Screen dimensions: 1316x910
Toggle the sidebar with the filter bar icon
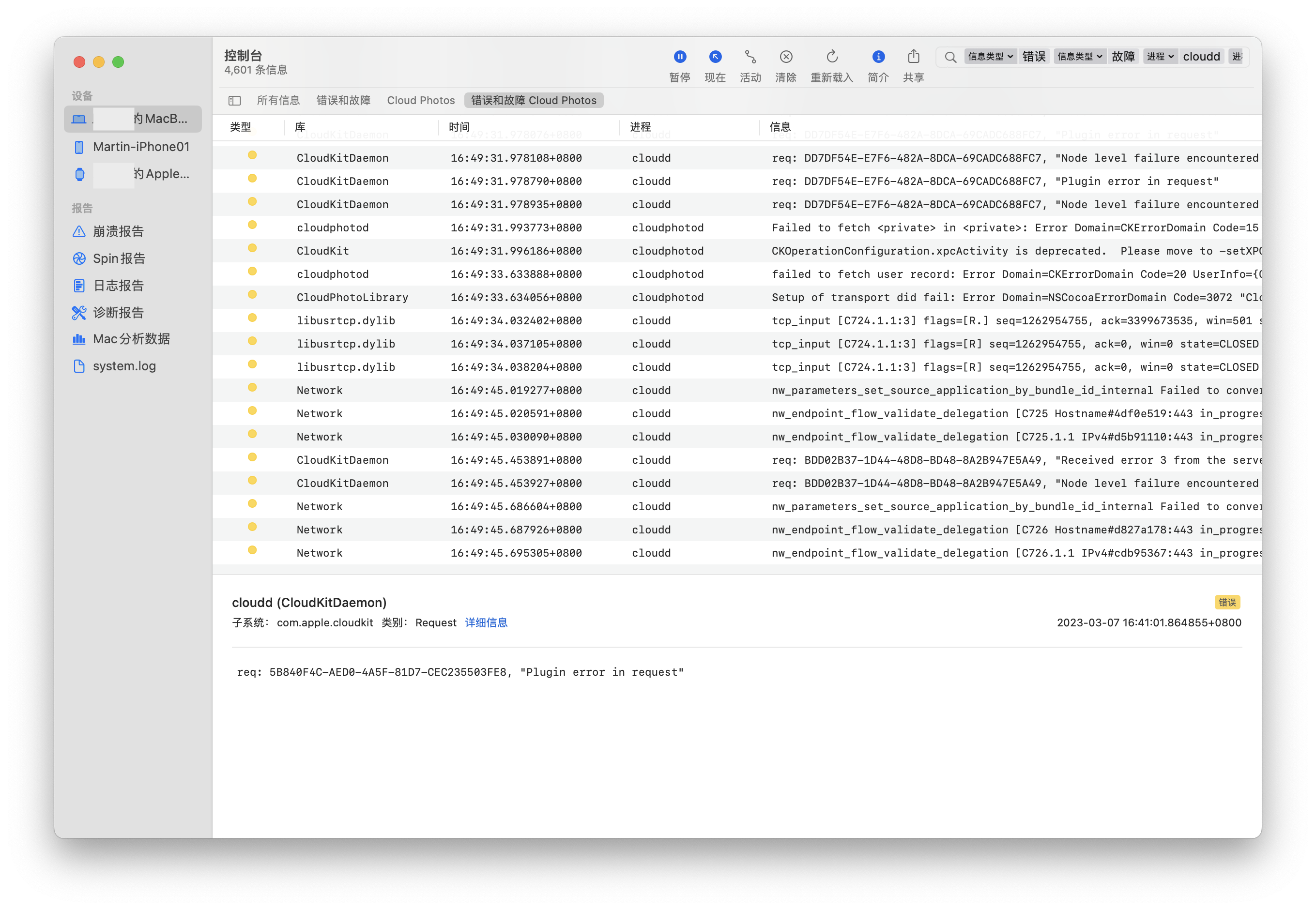(234, 101)
